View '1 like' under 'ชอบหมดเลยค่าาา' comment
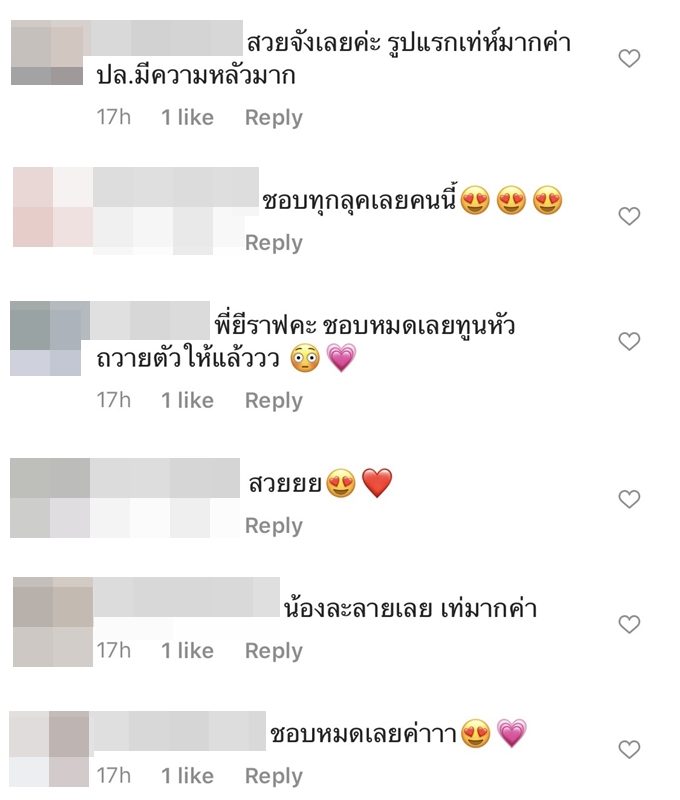The image size is (680, 800). 188,776
